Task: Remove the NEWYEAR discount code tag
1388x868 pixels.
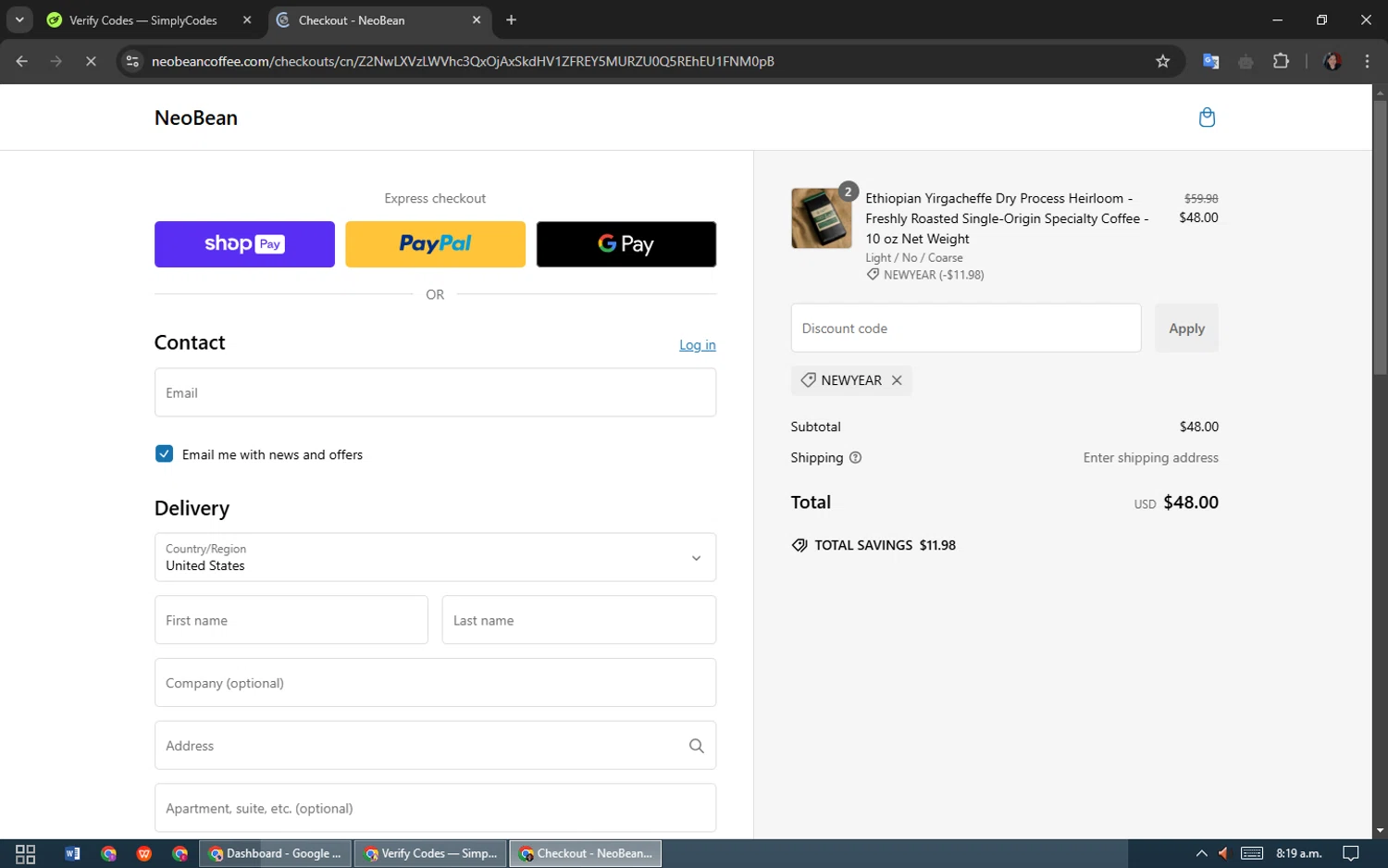Action: click(x=897, y=380)
